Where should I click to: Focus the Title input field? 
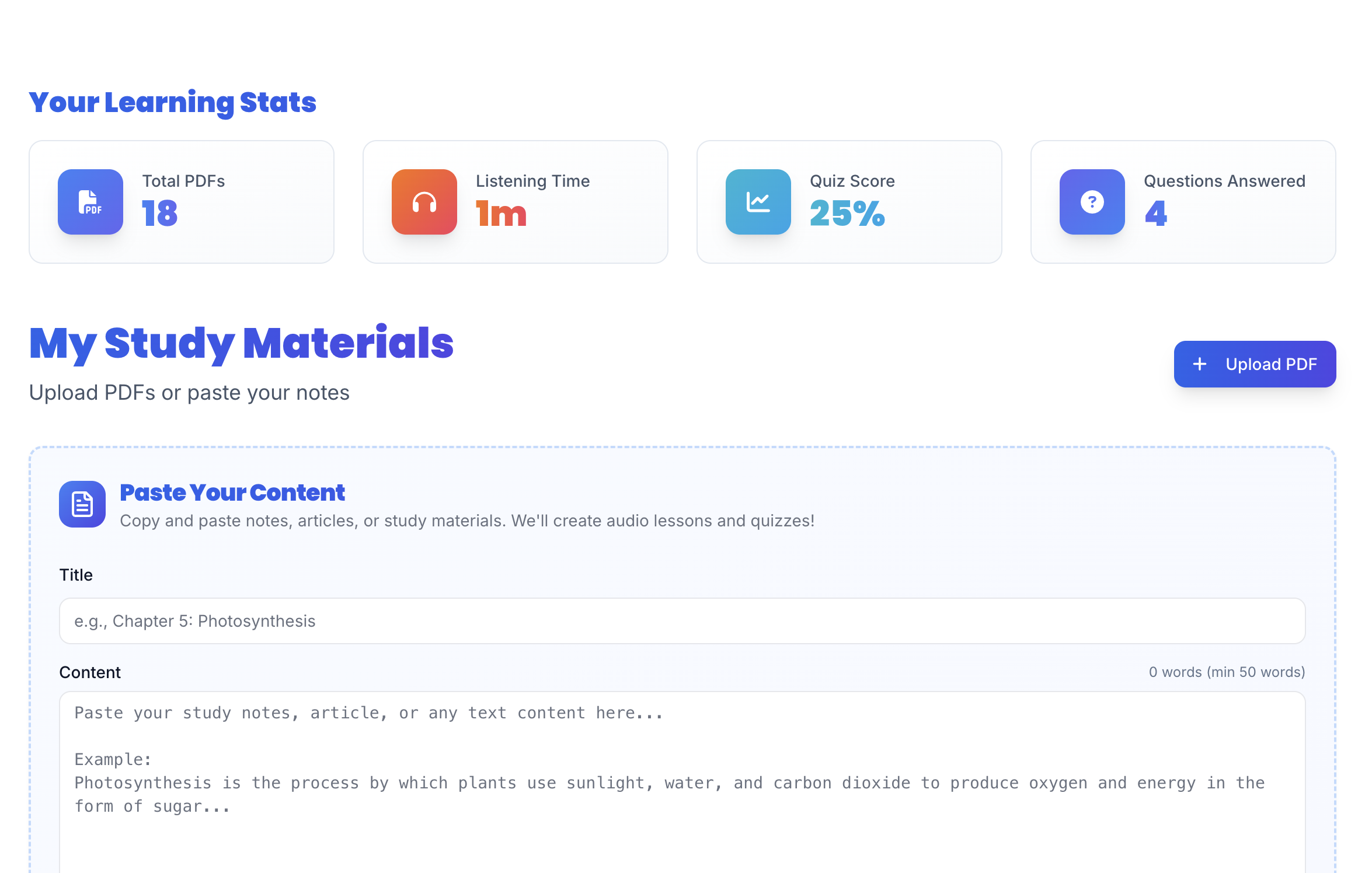(x=682, y=621)
